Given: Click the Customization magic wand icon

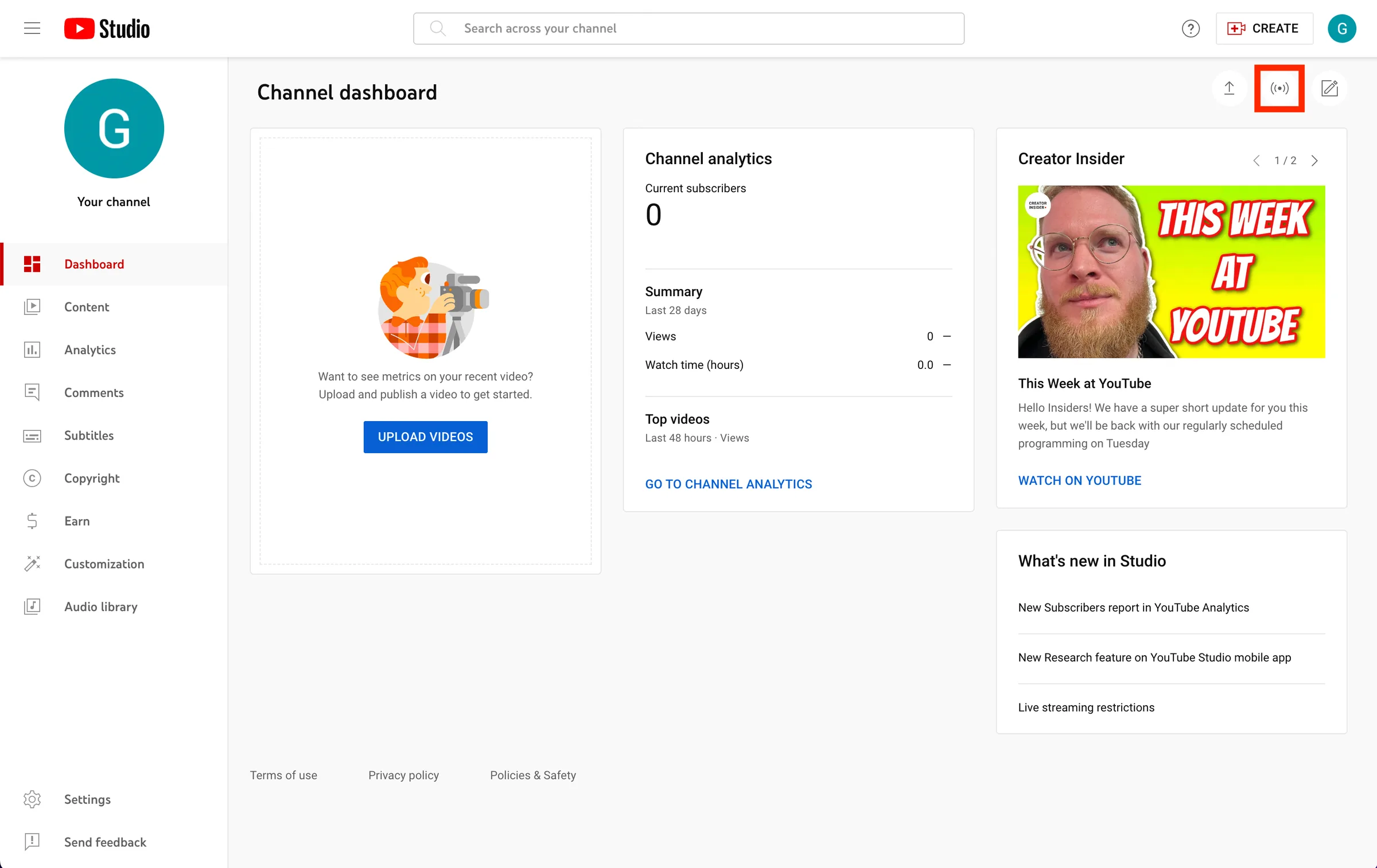Looking at the screenshot, I should 32,564.
